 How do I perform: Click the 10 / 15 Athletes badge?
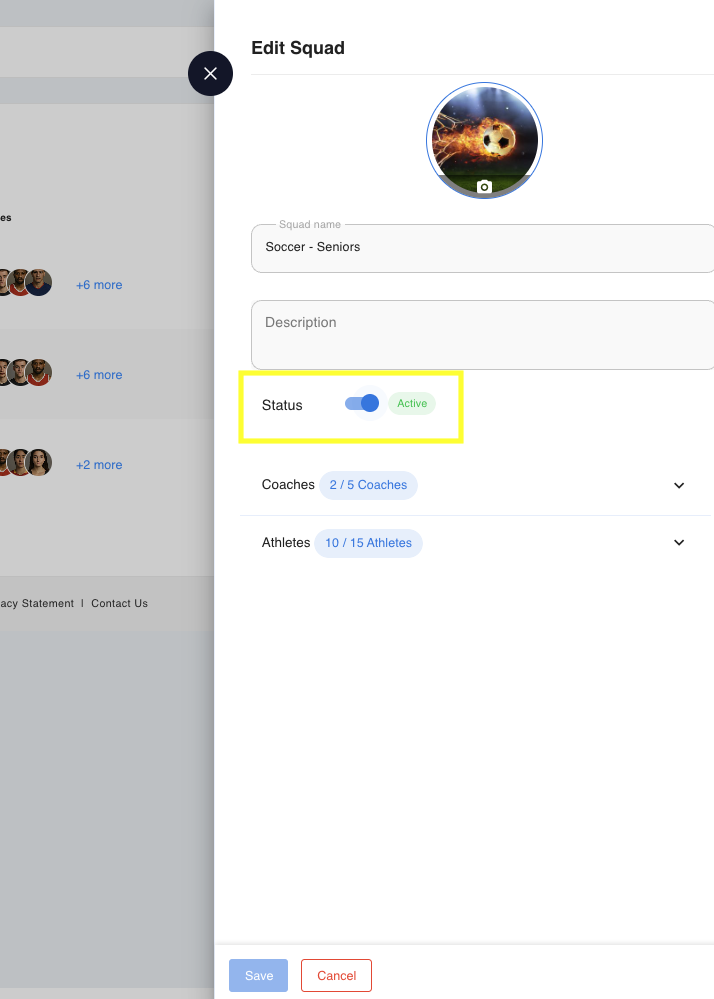[368, 543]
